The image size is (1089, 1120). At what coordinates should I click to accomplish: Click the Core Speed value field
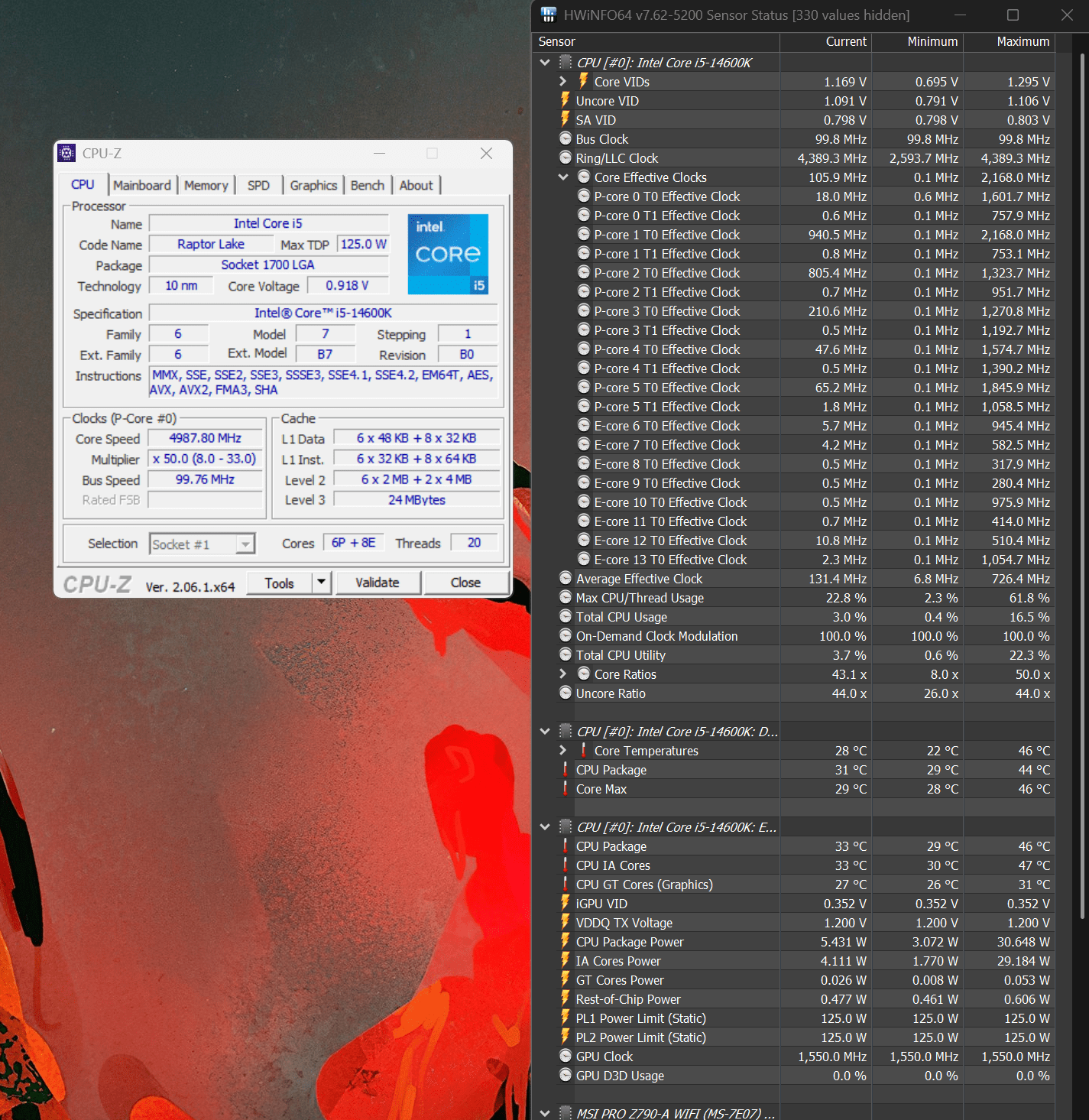(x=206, y=438)
